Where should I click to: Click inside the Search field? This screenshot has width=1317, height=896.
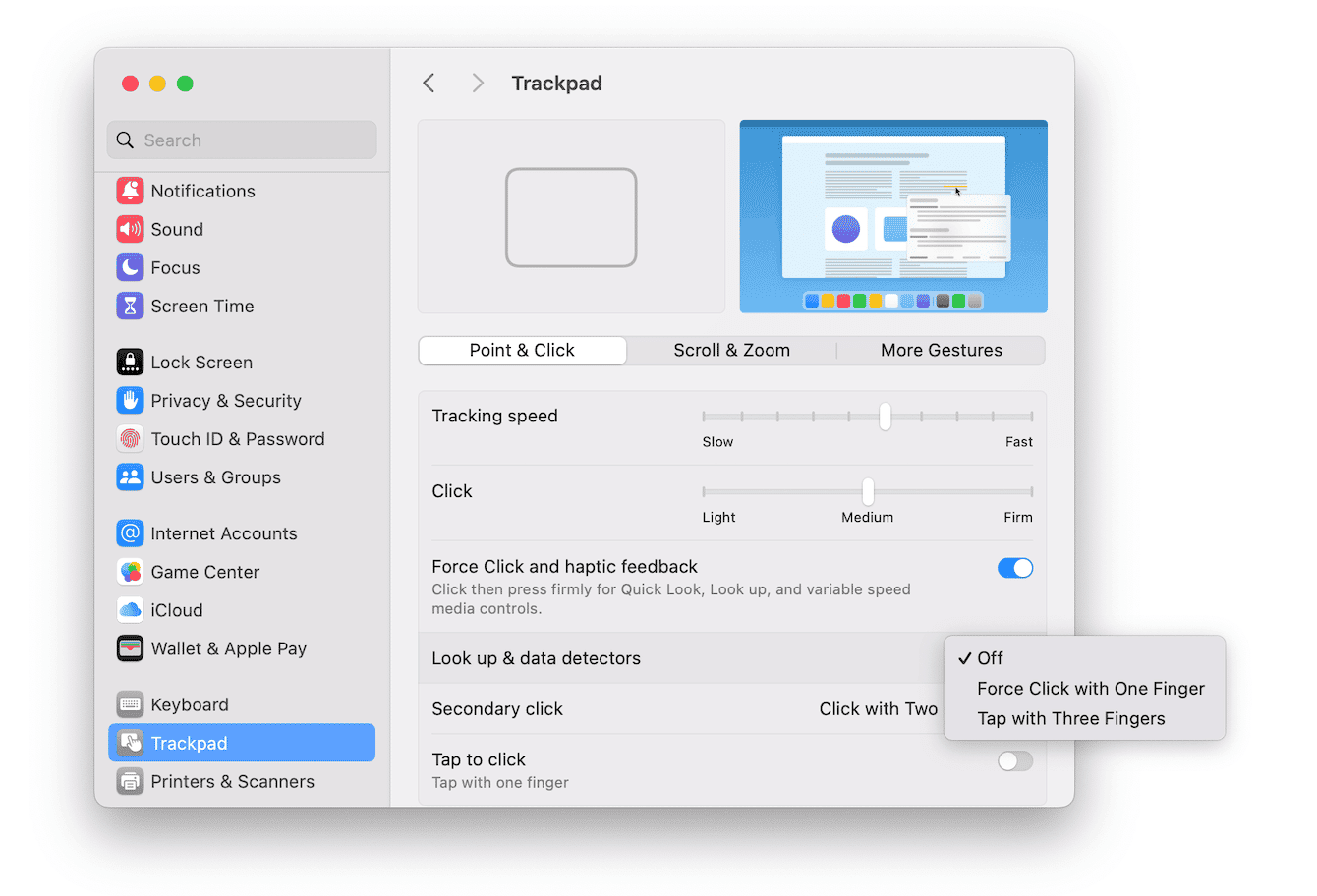point(241,140)
